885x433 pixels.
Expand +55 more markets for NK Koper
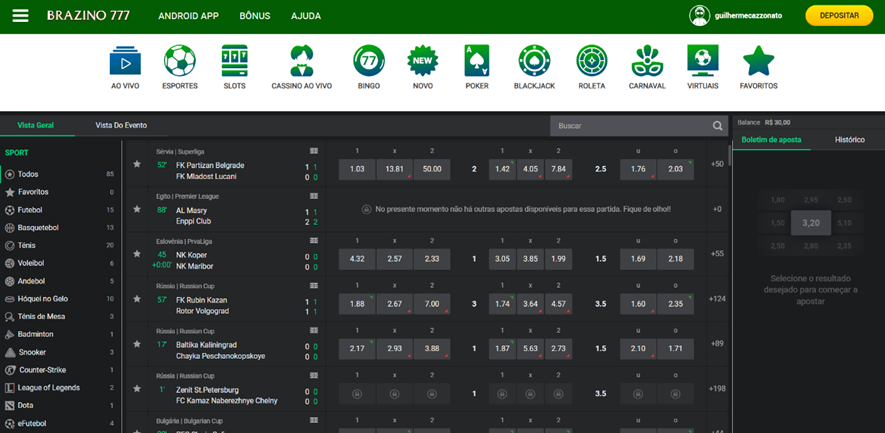[x=717, y=254]
